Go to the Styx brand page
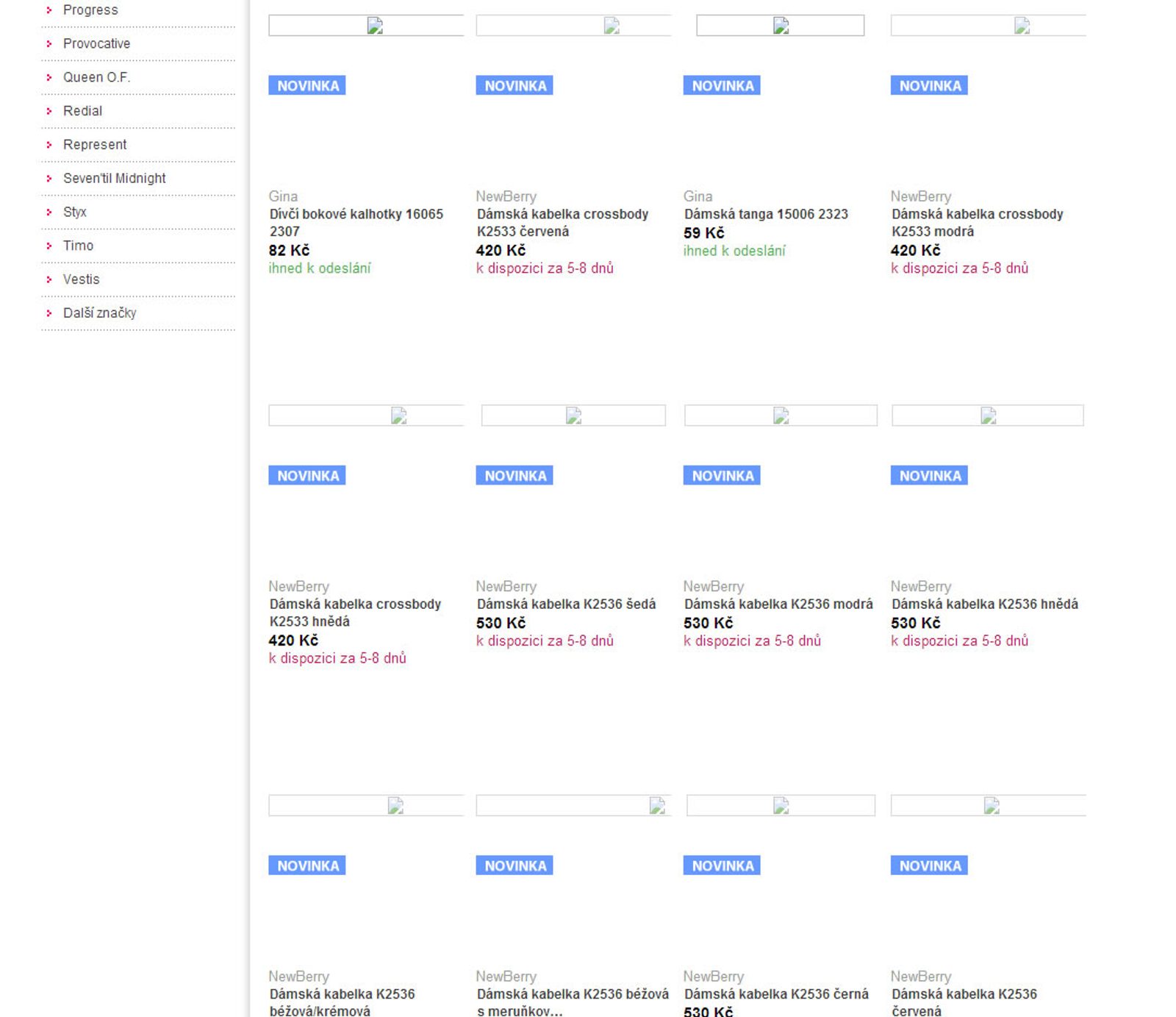 (74, 213)
